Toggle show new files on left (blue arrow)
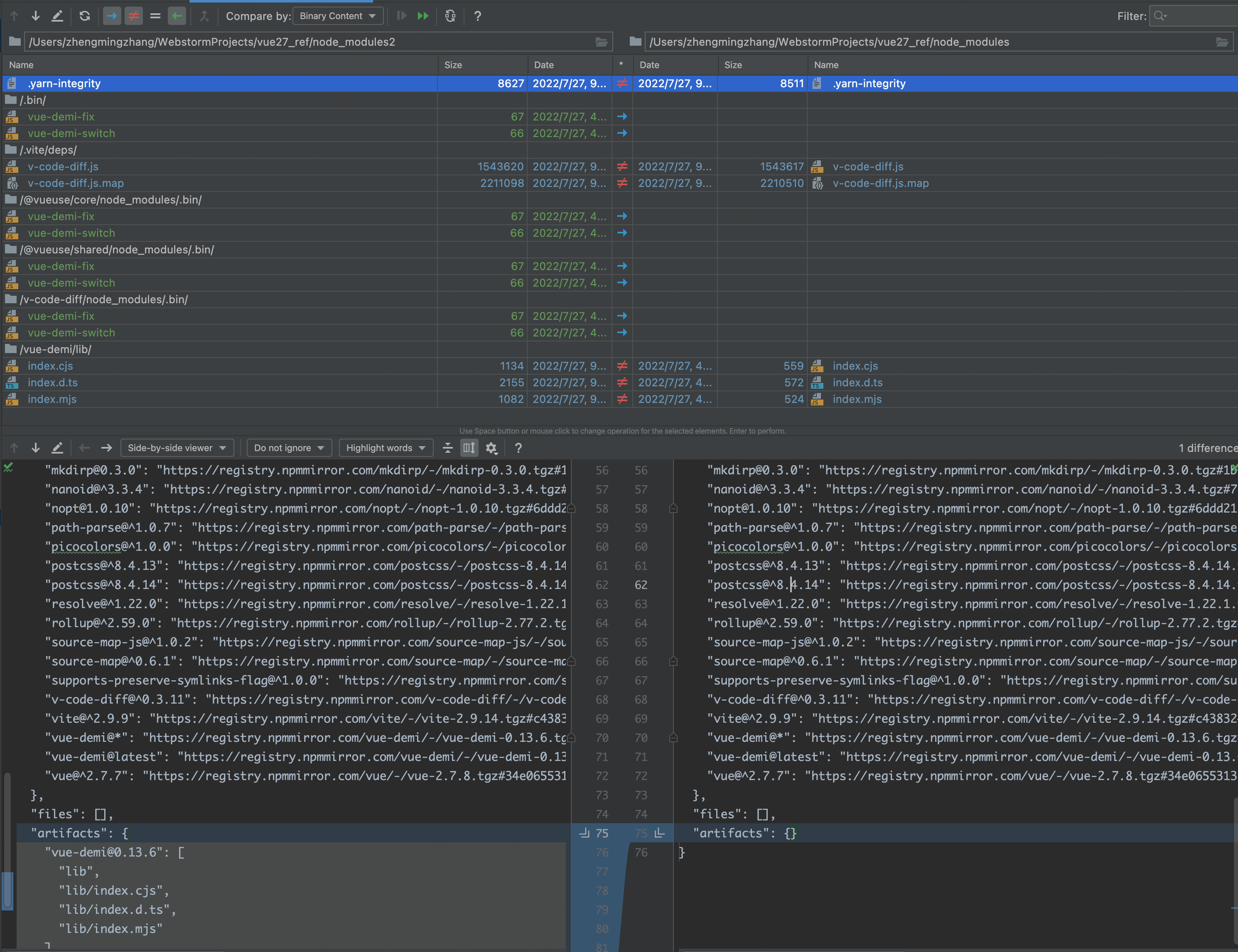 coord(112,16)
